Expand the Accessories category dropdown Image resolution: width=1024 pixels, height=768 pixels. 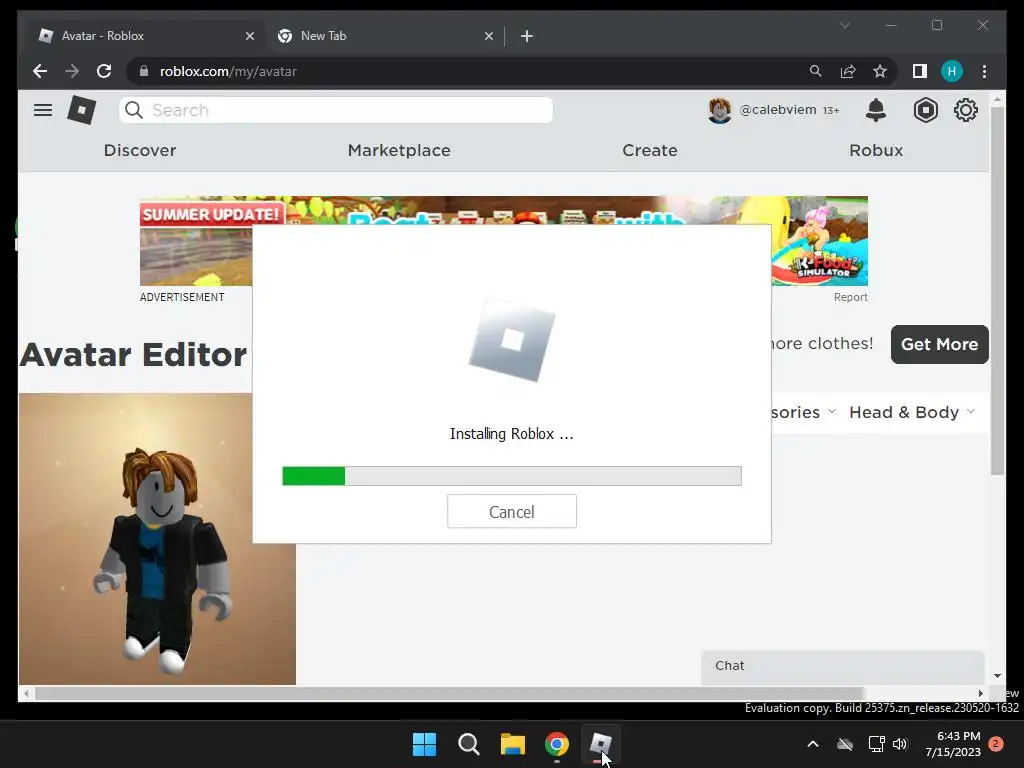click(803, 412)
